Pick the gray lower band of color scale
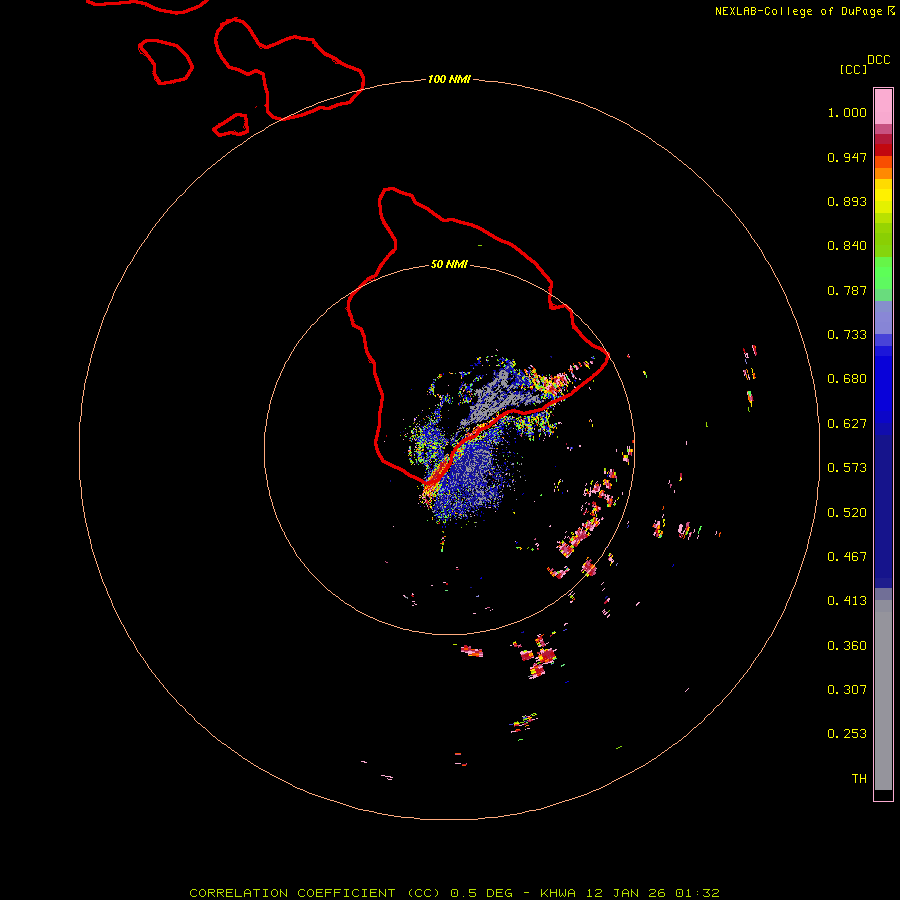The width and height of the screenshot is (900, 900). [x=883, y=695]
